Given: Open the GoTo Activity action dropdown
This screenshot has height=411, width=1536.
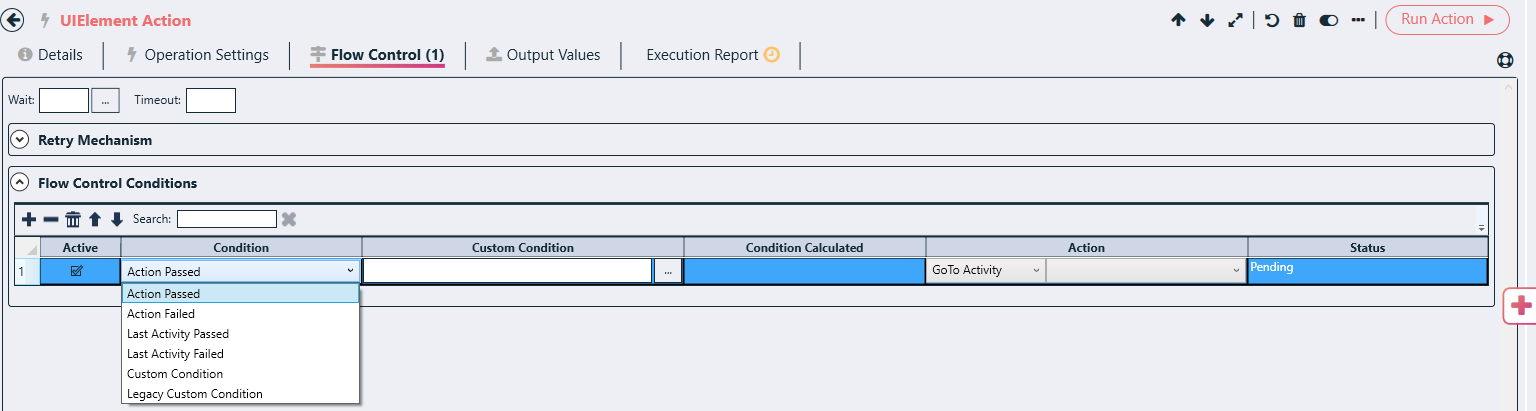Looking at the screenshot, I should (x=986, y=270).
